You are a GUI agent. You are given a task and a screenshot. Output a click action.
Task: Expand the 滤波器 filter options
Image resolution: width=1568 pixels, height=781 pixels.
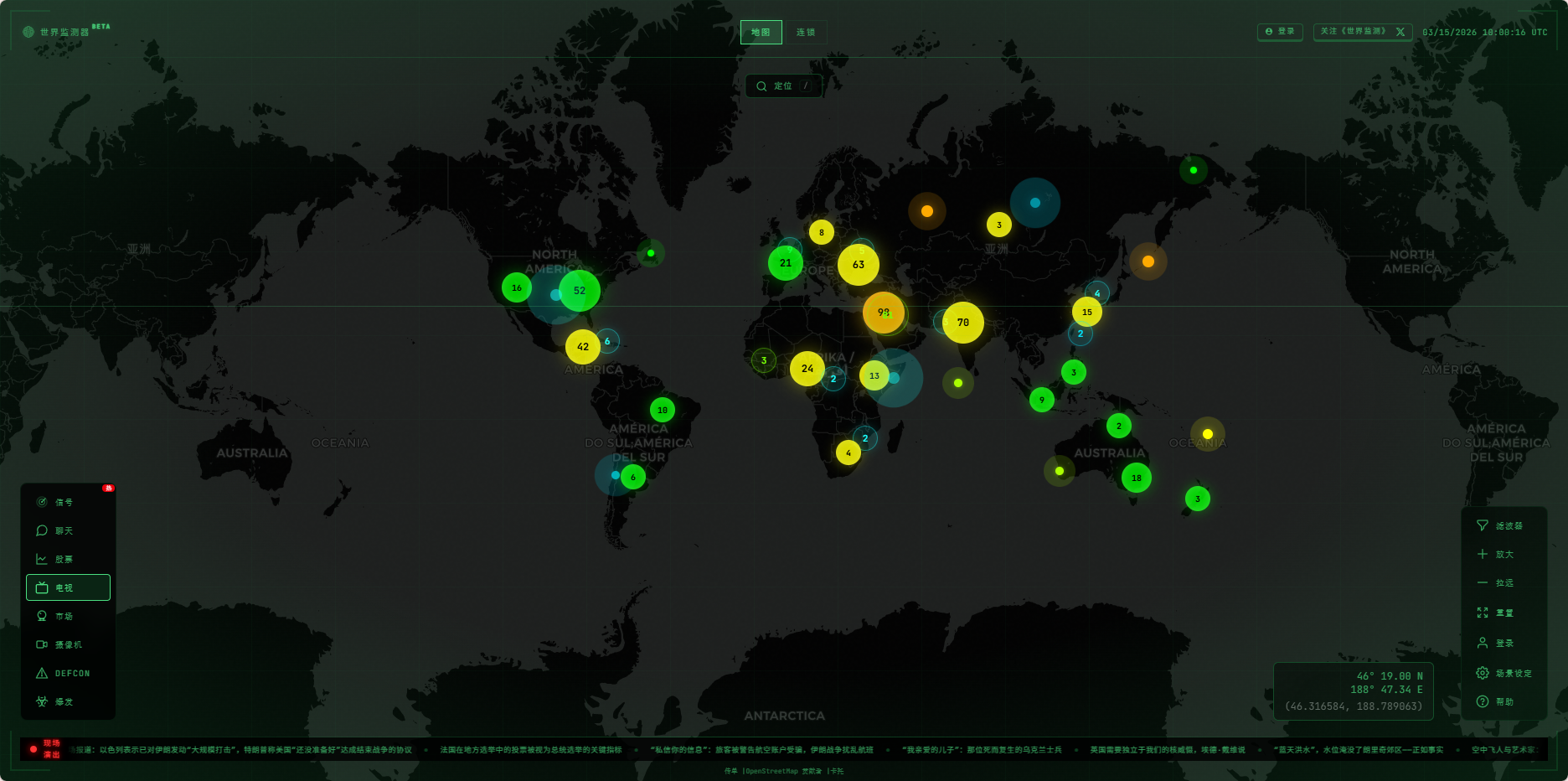(x=1504, y=525)
